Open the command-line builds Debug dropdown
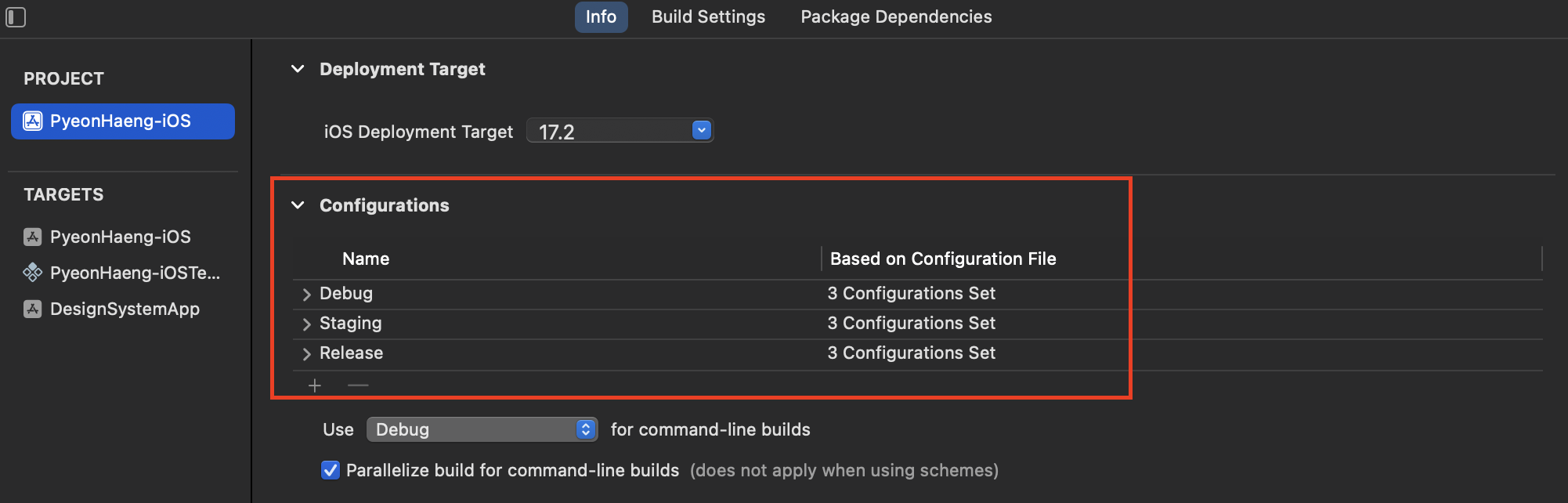Viewport: 1568px width, 503px height. tap(482, 429)
